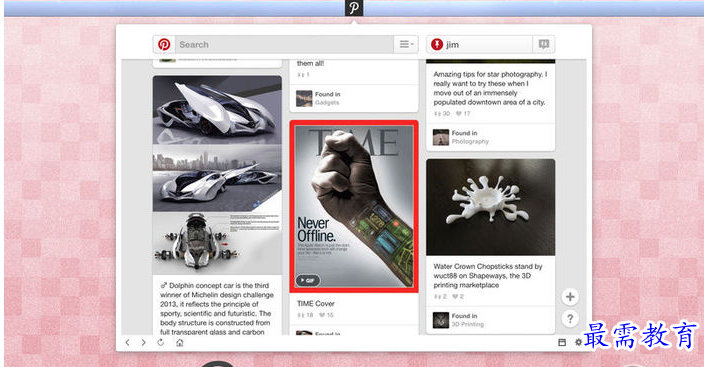Go forward with the right arrow
The image size is (705, 367).
[143, 343]
